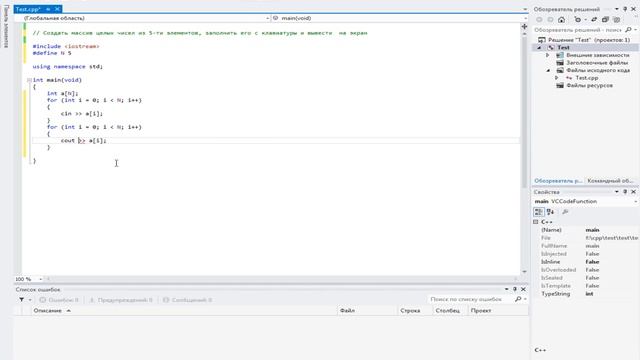Switch to Solution Explorer bottom tab
The image size is (640, 360).
click(x=558, y=180)
